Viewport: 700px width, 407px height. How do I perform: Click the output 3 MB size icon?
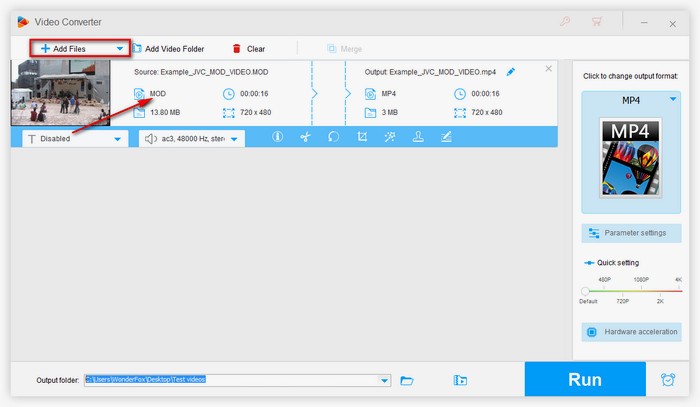[x=371, y=112]
